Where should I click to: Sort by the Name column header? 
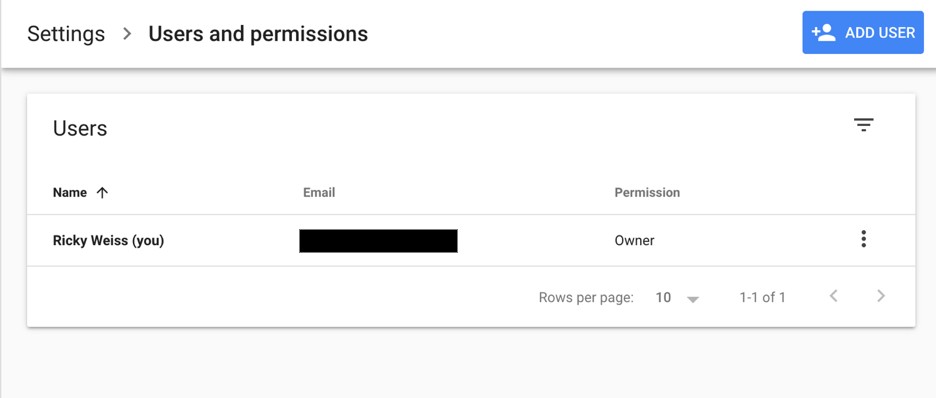(70, 193)
